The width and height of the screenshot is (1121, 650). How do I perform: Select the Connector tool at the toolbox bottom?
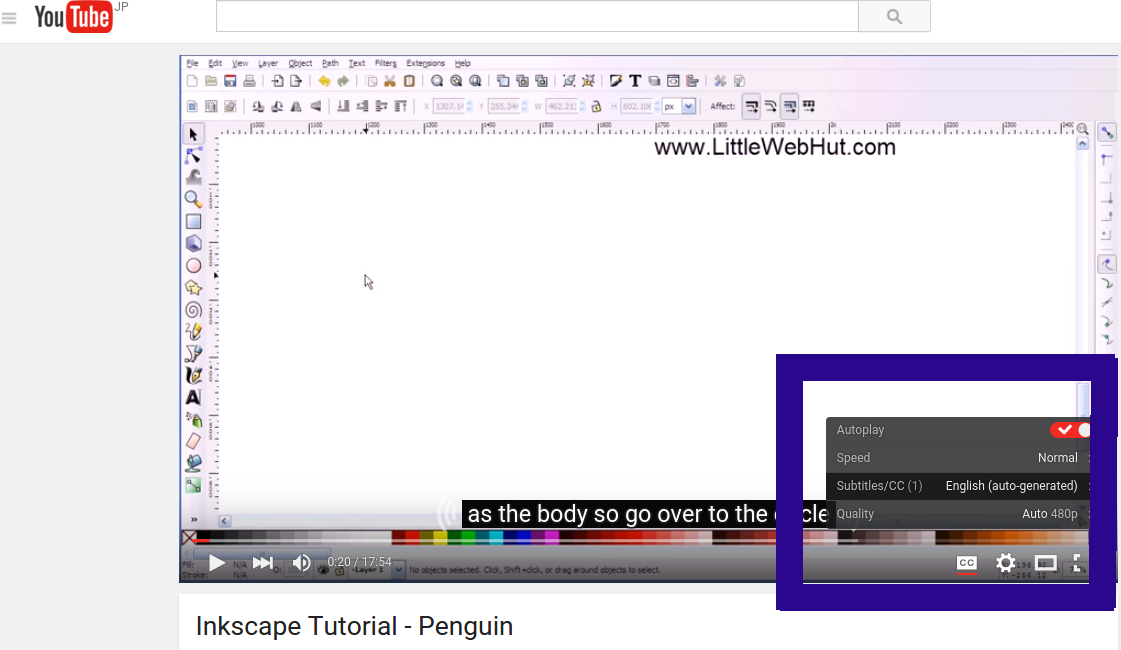(193, 486)
